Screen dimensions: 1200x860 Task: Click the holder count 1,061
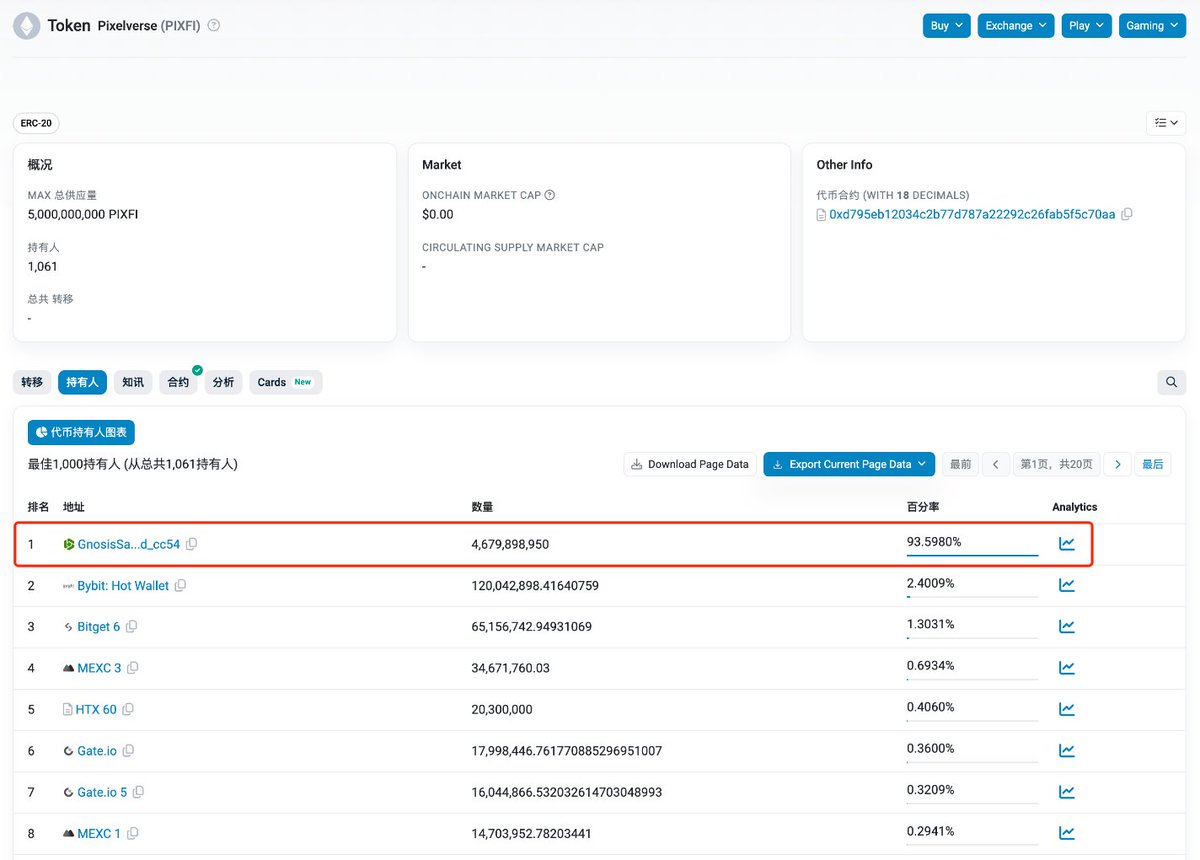pos(43,266)
